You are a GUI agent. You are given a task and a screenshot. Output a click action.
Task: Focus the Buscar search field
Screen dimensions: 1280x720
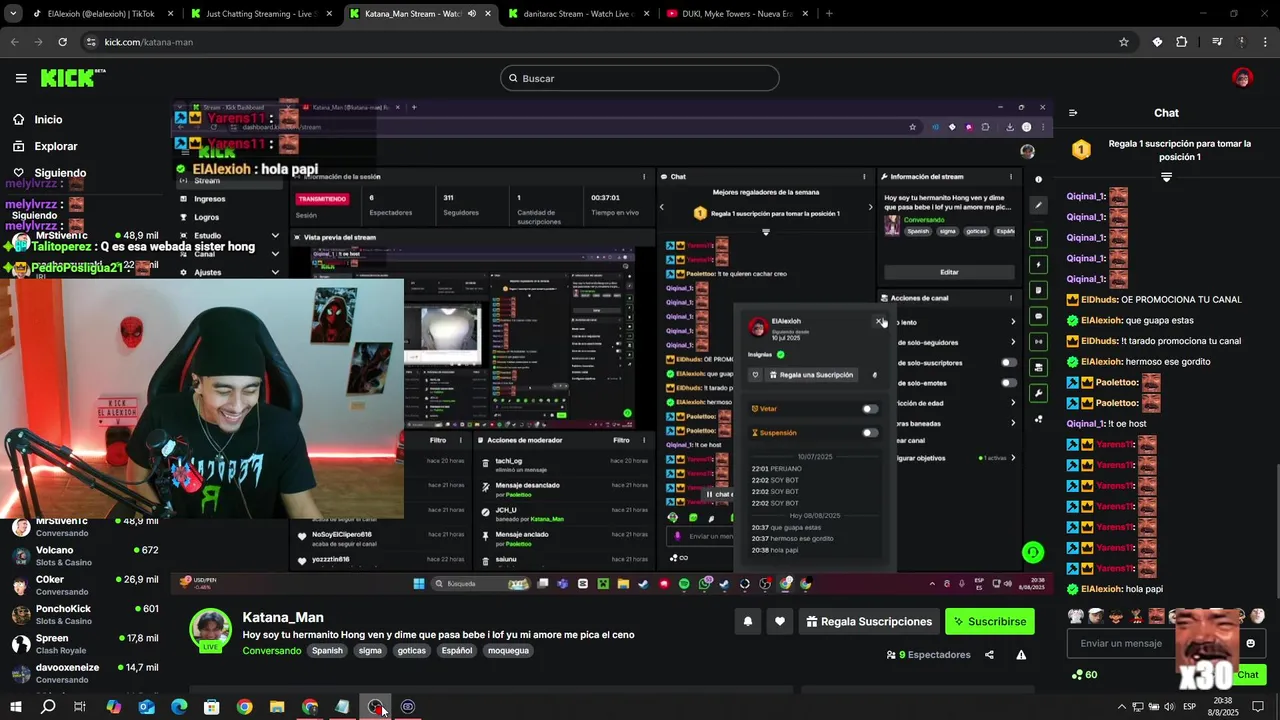click(x=640, y=78)
